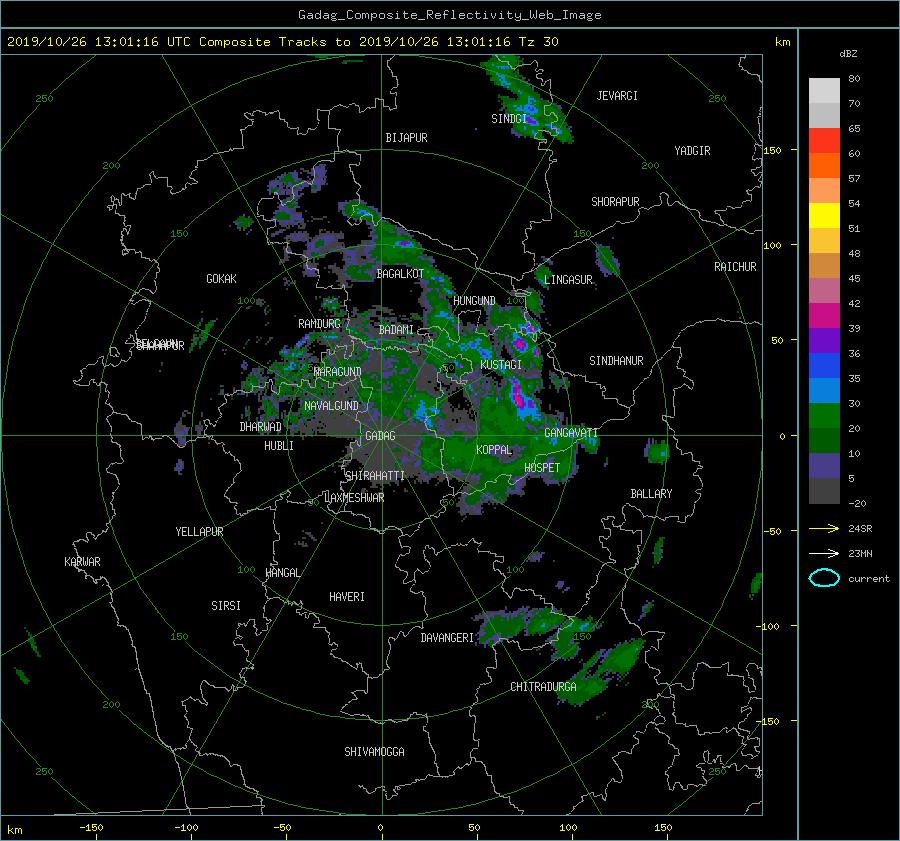The image size is (900, 841).
Task: Click the LINGASUR city label
Action: (568, 280)
